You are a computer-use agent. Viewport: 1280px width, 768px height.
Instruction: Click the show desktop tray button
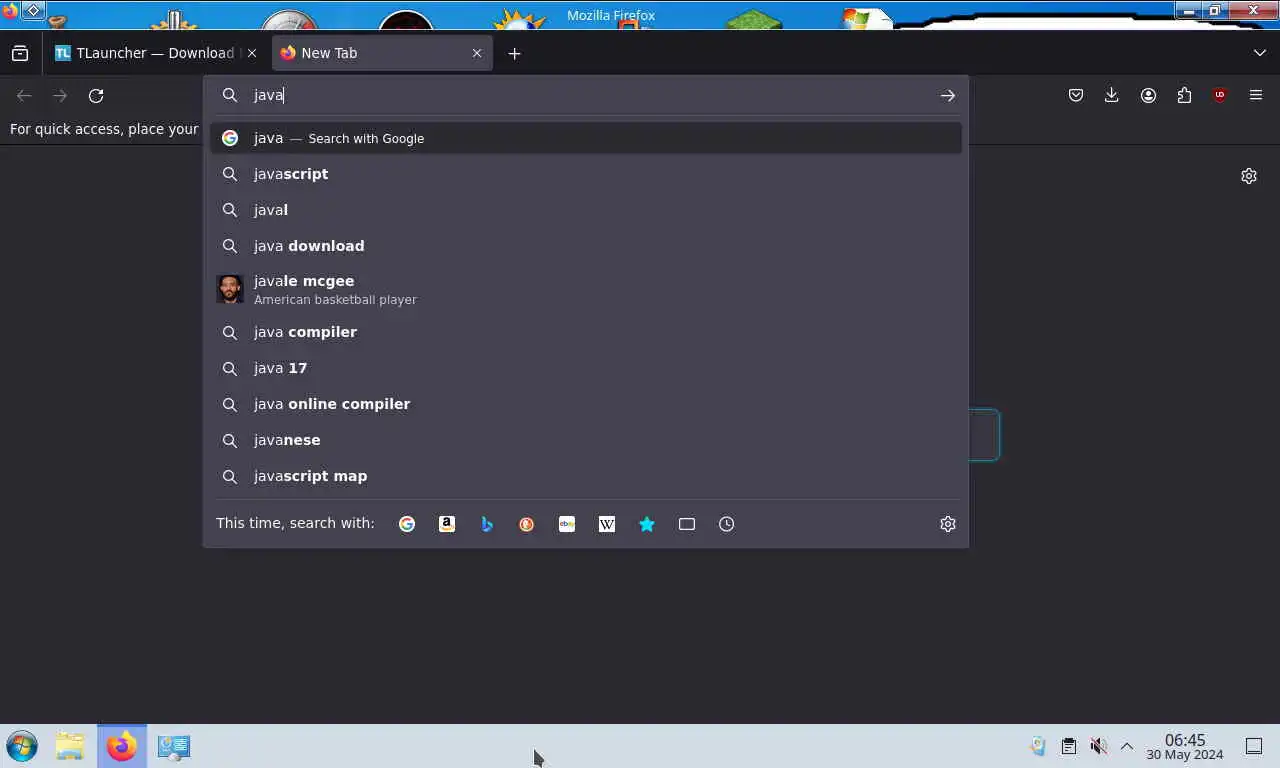point(1254,746)
